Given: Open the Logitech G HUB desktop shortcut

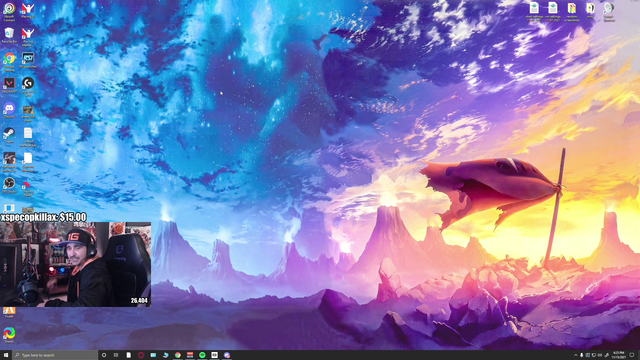Looking at the screenshot, I should 28,86.
